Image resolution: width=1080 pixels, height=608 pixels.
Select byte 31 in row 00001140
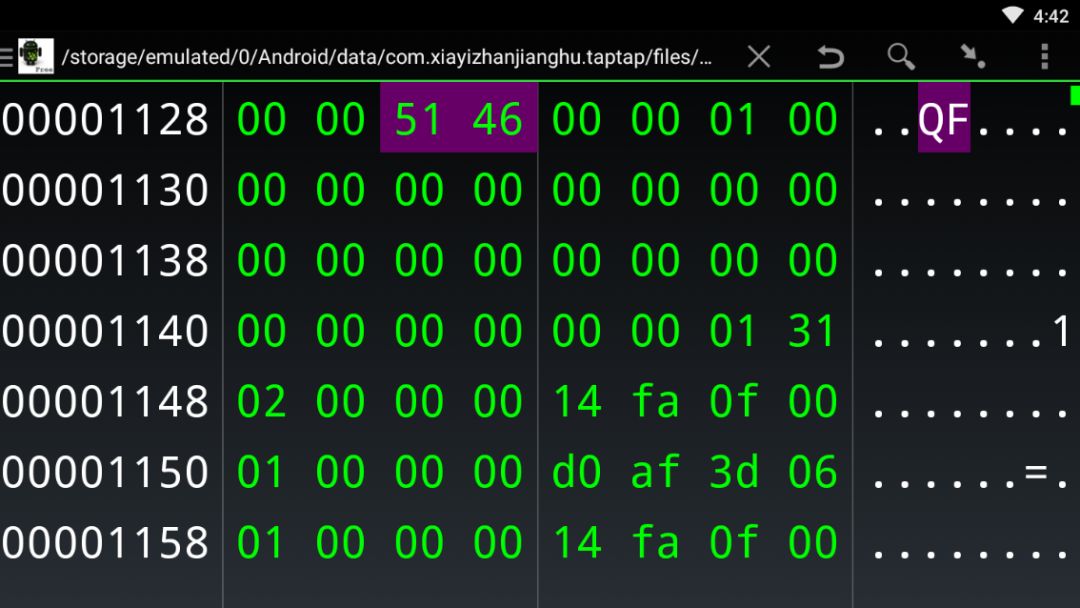[x=813, y=330]
